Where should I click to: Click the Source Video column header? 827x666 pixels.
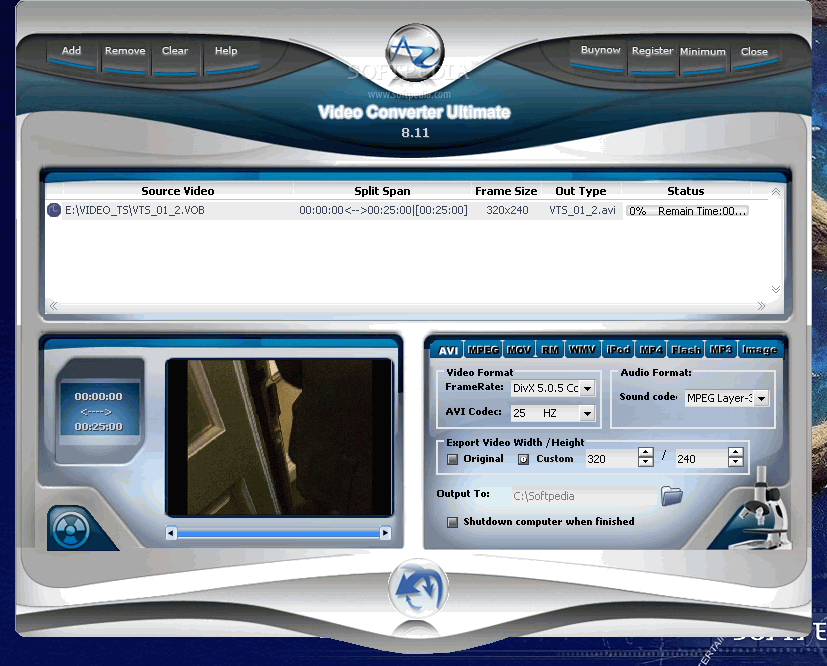tap(178, 191)
